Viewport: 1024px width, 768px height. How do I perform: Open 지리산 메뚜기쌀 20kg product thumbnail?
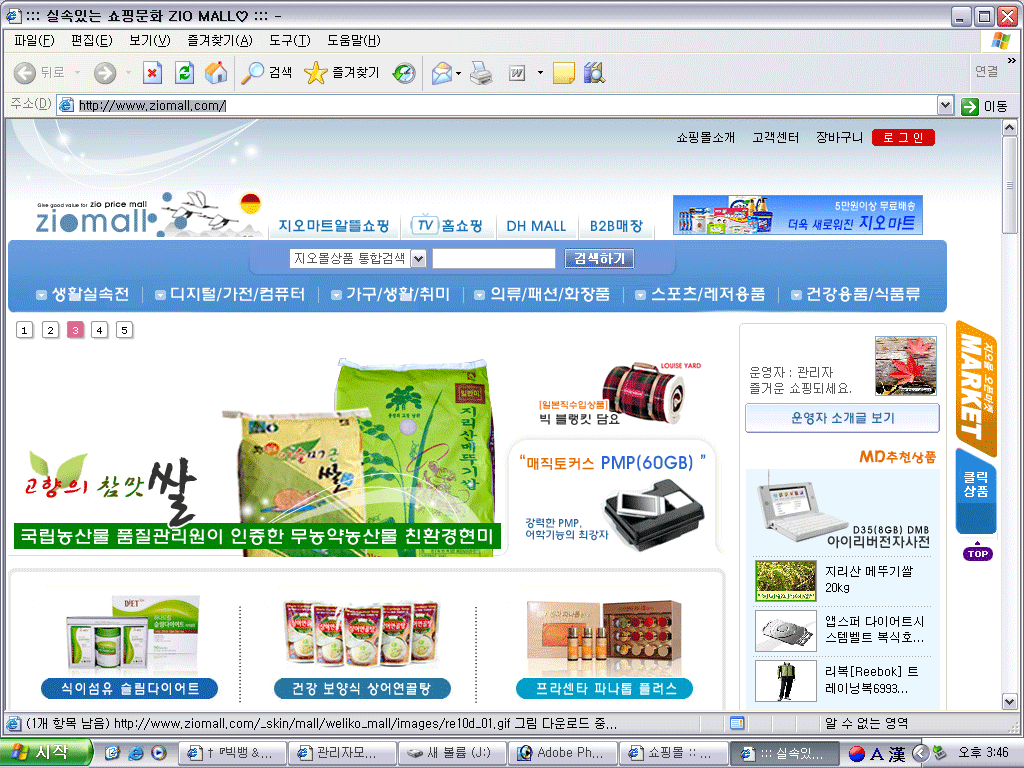[785, 581]
